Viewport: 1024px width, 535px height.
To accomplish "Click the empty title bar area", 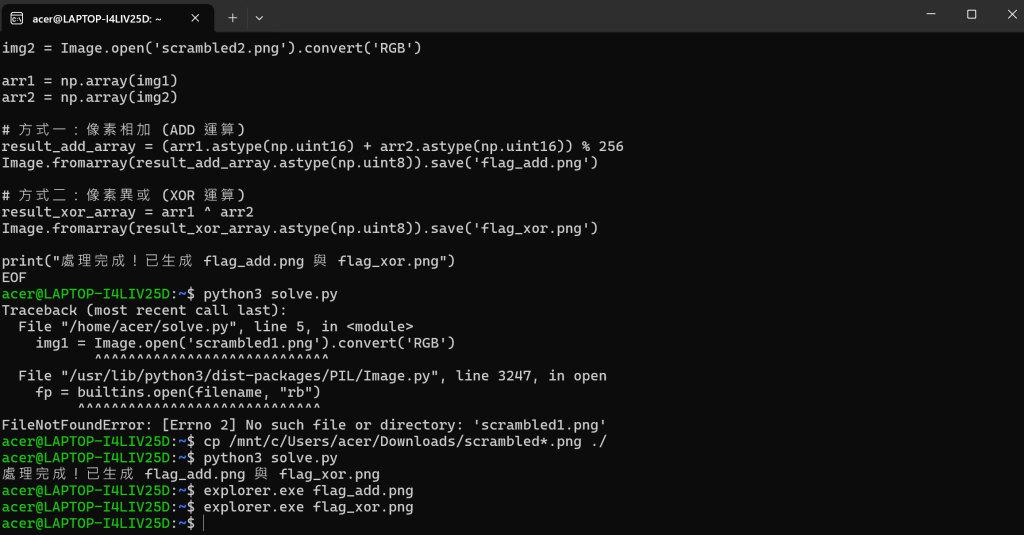I will [x=588, y=16].
